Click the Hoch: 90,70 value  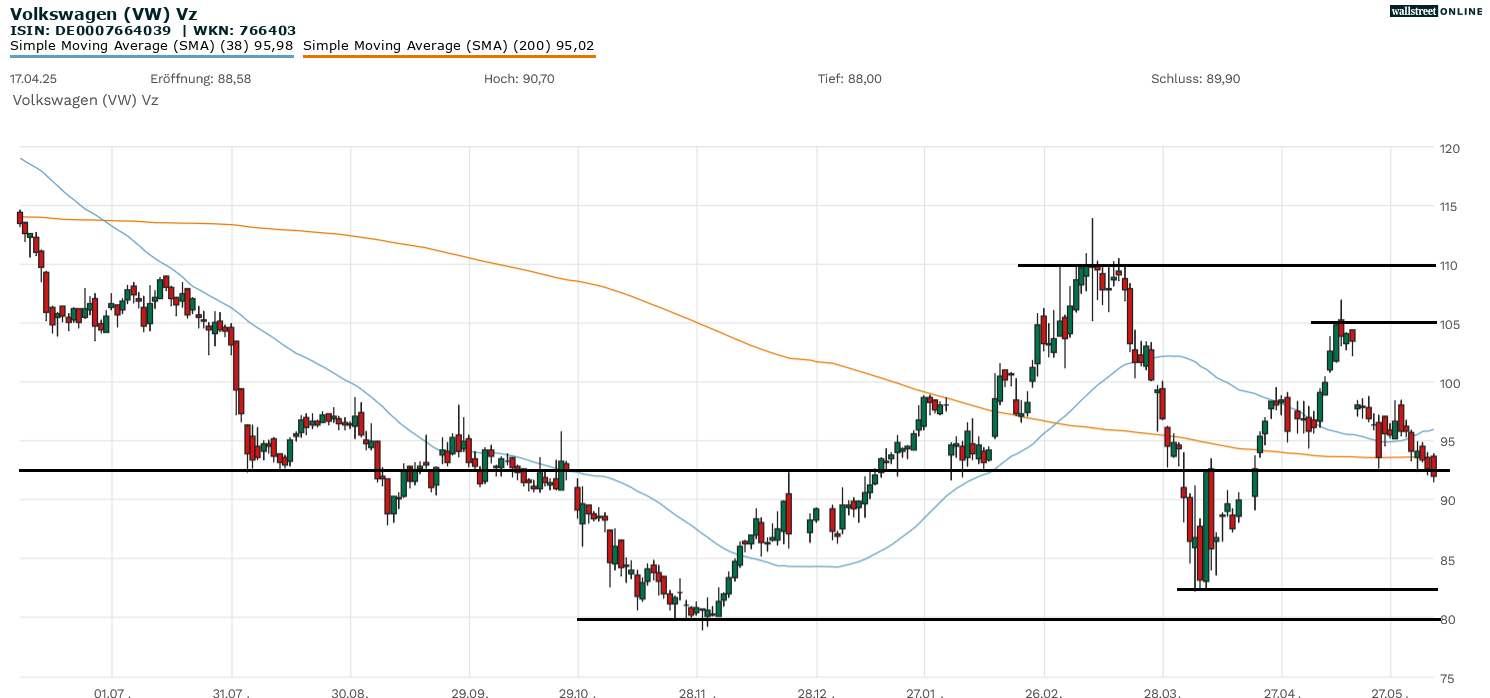pos(519,78)
